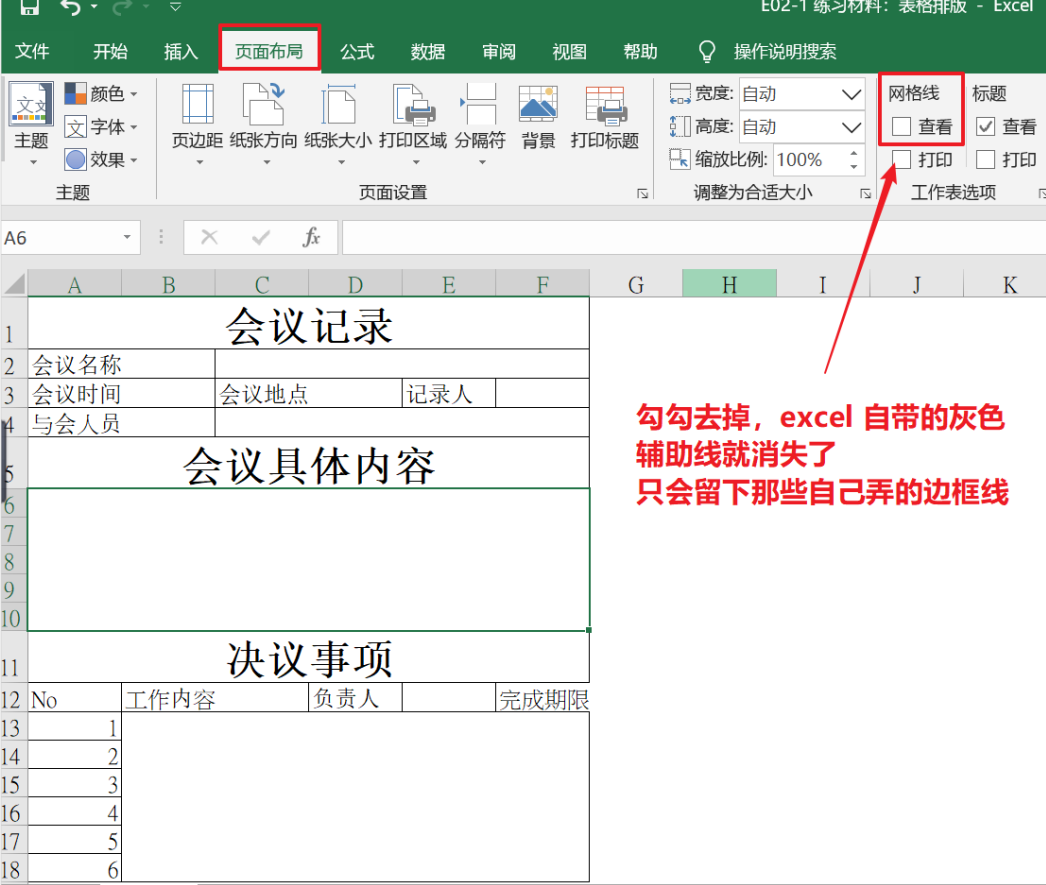Switch to the Formulas (公式) tab
This screenshot has width=1046, height=885.
(x=358, y=51)
